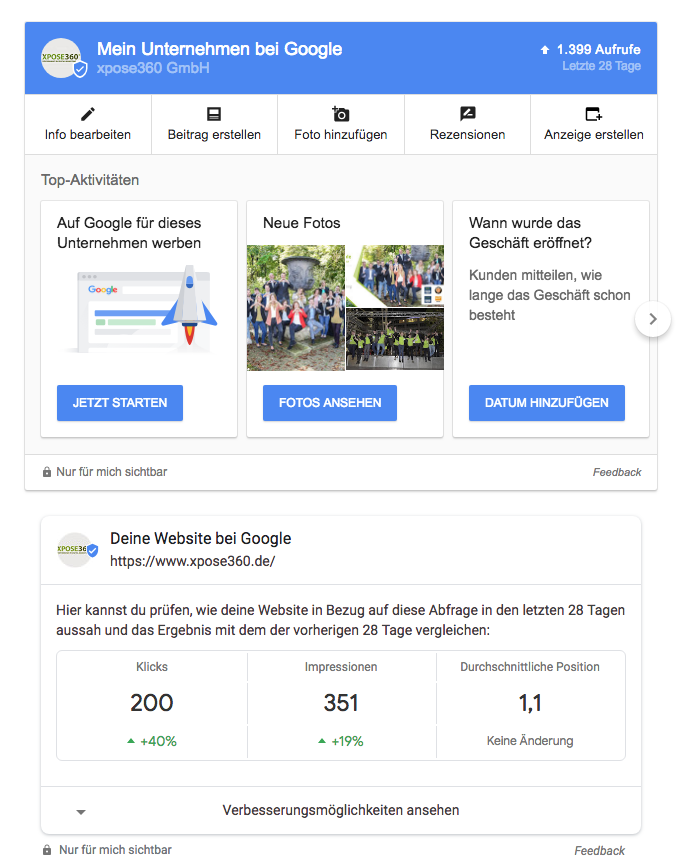The image size is (687, 862).
Task: Click Auf Google für dieses Unternehmen werben heading
Action: (129, 233)
